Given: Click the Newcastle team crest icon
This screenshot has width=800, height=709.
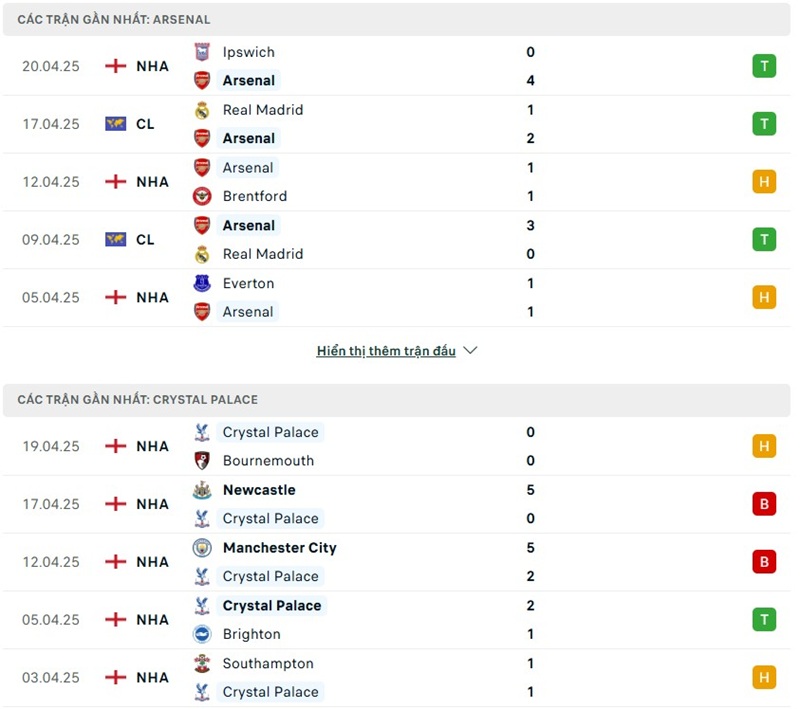Looking at the screenshot, I should [202, 490].
